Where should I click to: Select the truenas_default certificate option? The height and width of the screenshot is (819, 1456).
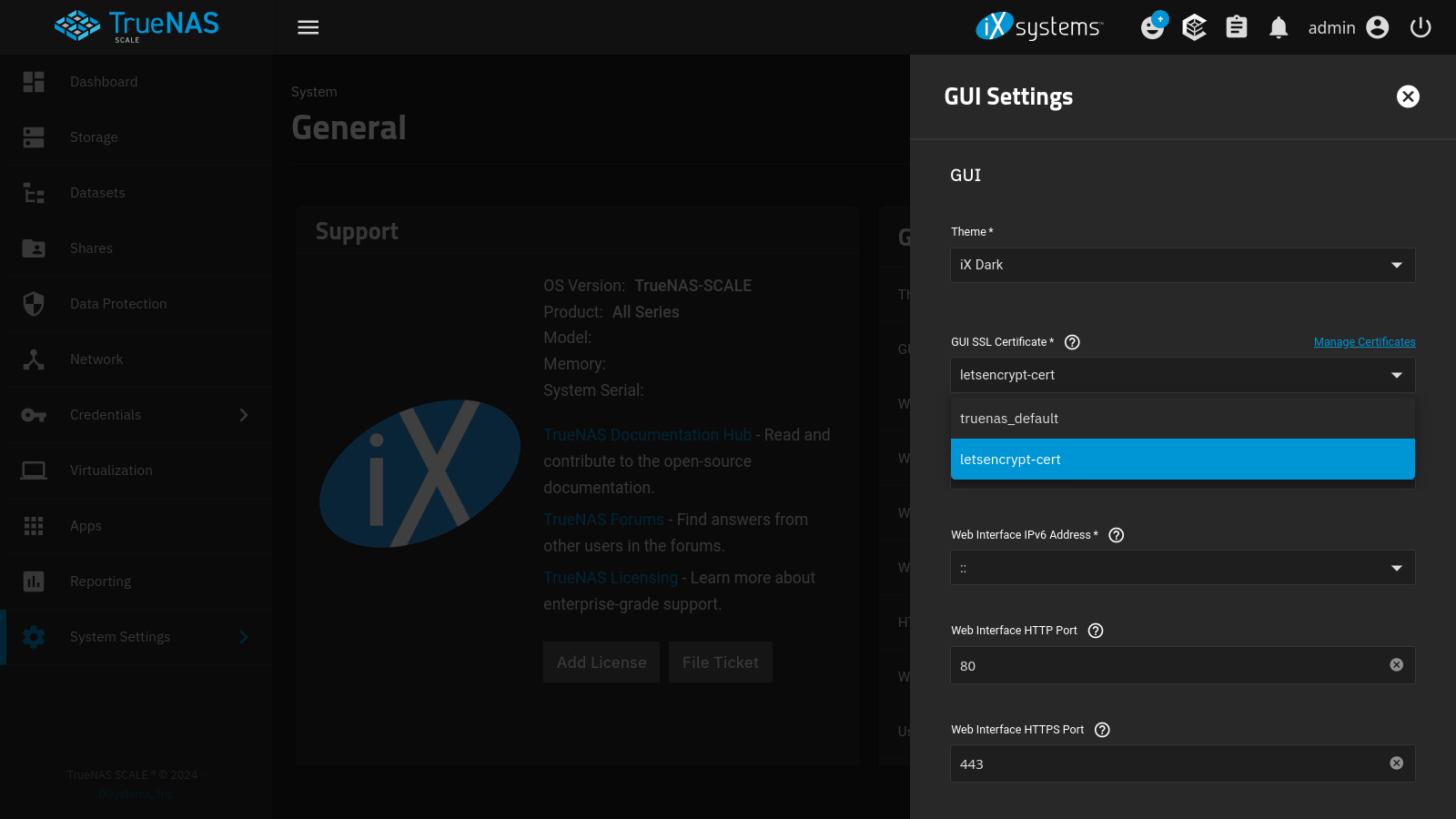point(1009,418)
